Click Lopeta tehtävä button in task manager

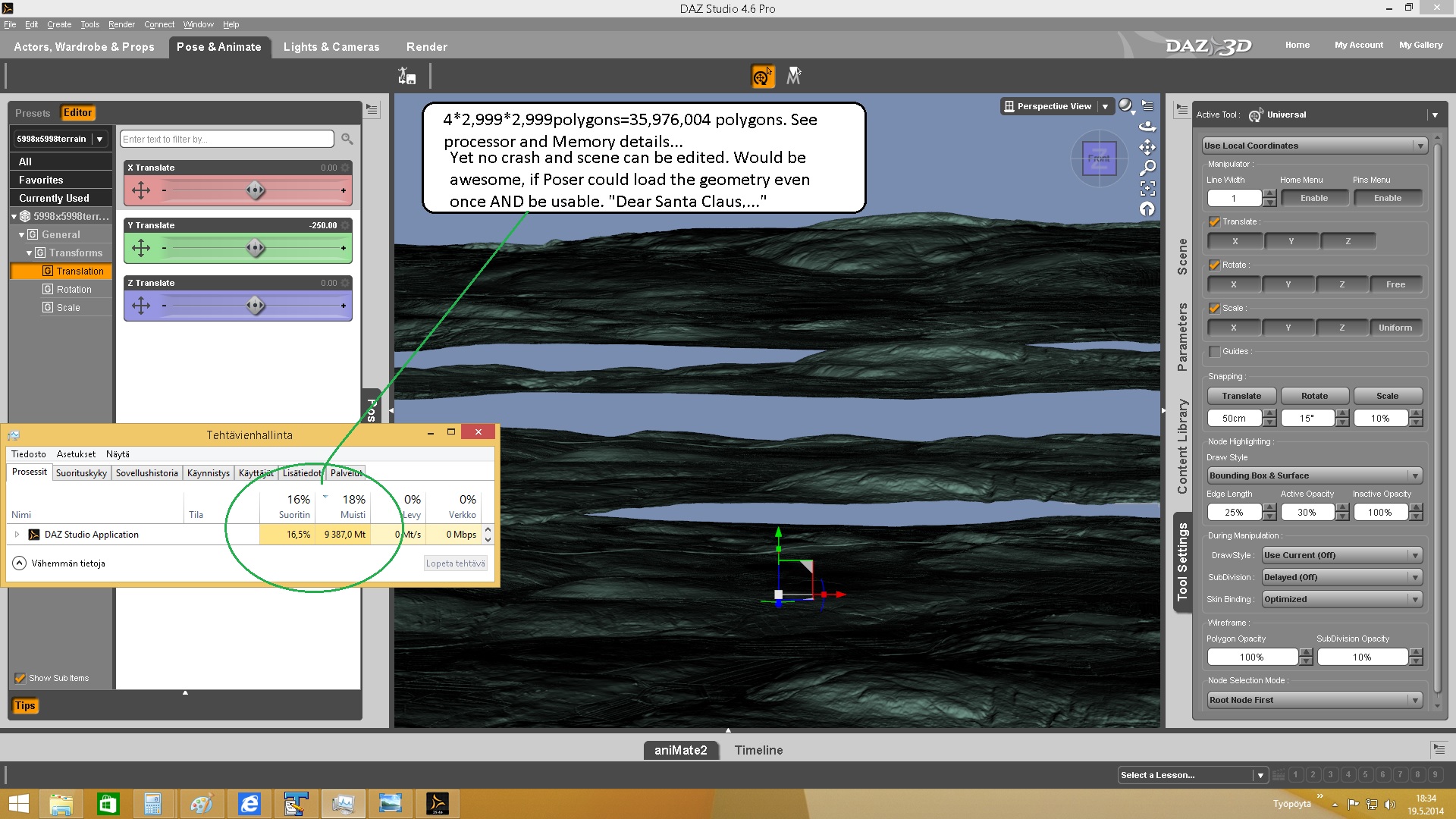point(455,563)
